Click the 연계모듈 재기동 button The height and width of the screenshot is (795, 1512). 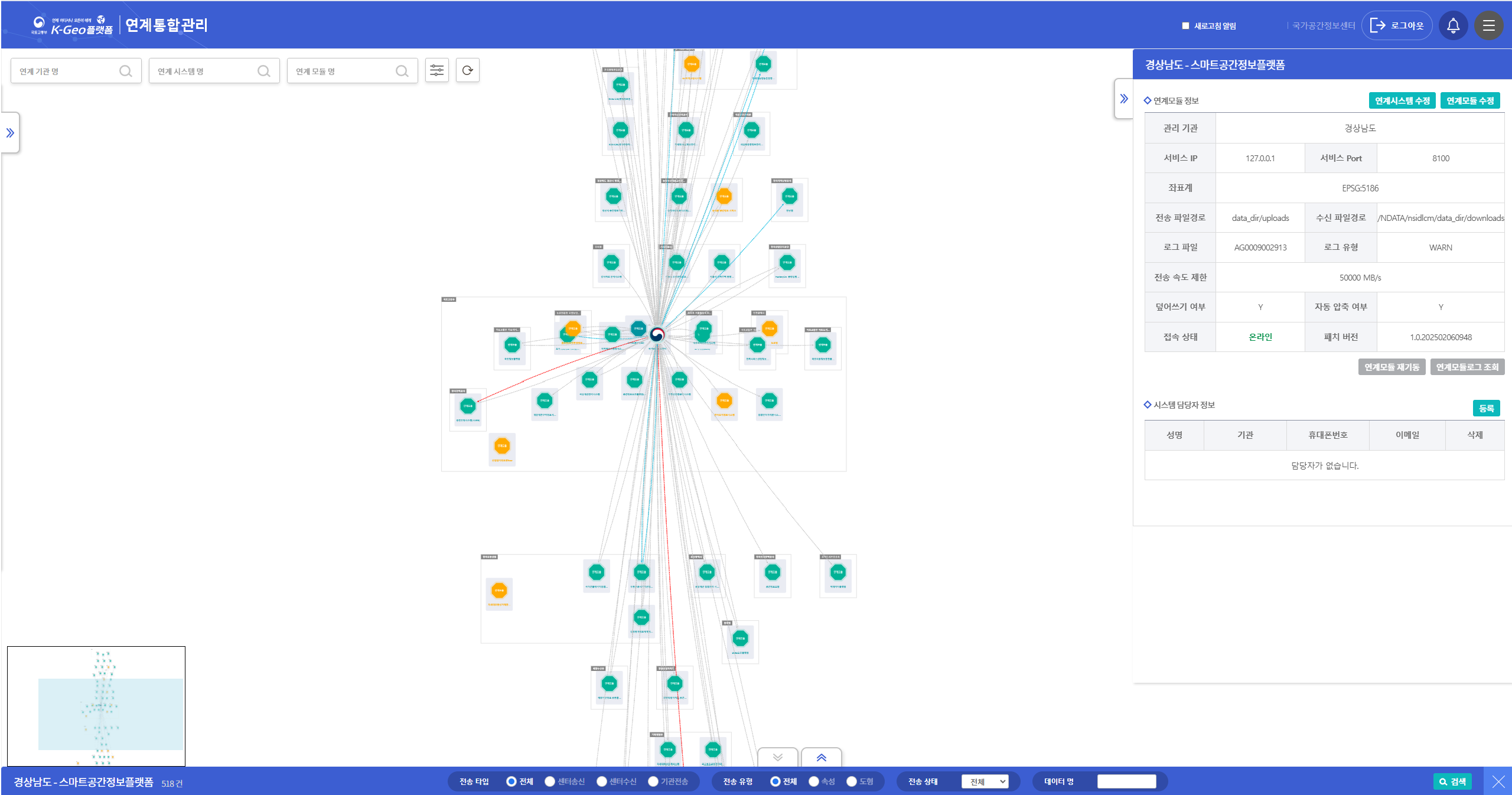click(x=1392, y=367)
